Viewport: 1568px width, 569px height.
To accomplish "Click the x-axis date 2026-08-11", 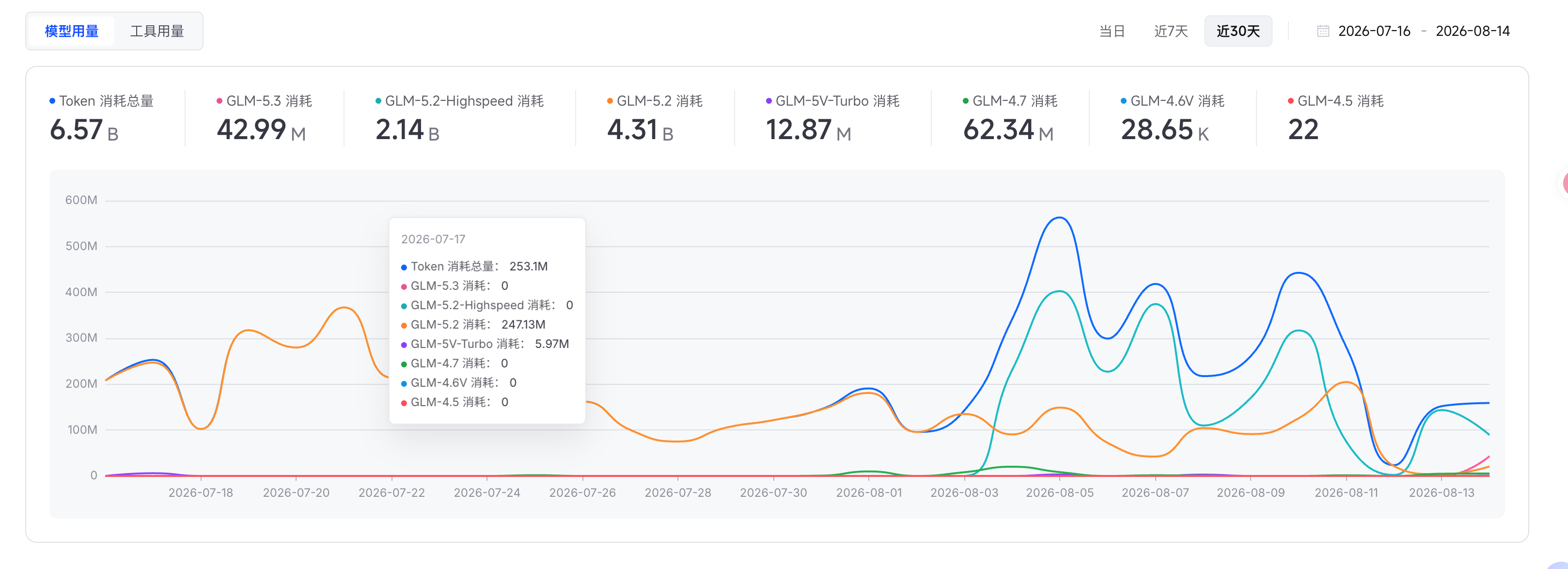I will coord(1346,493).
